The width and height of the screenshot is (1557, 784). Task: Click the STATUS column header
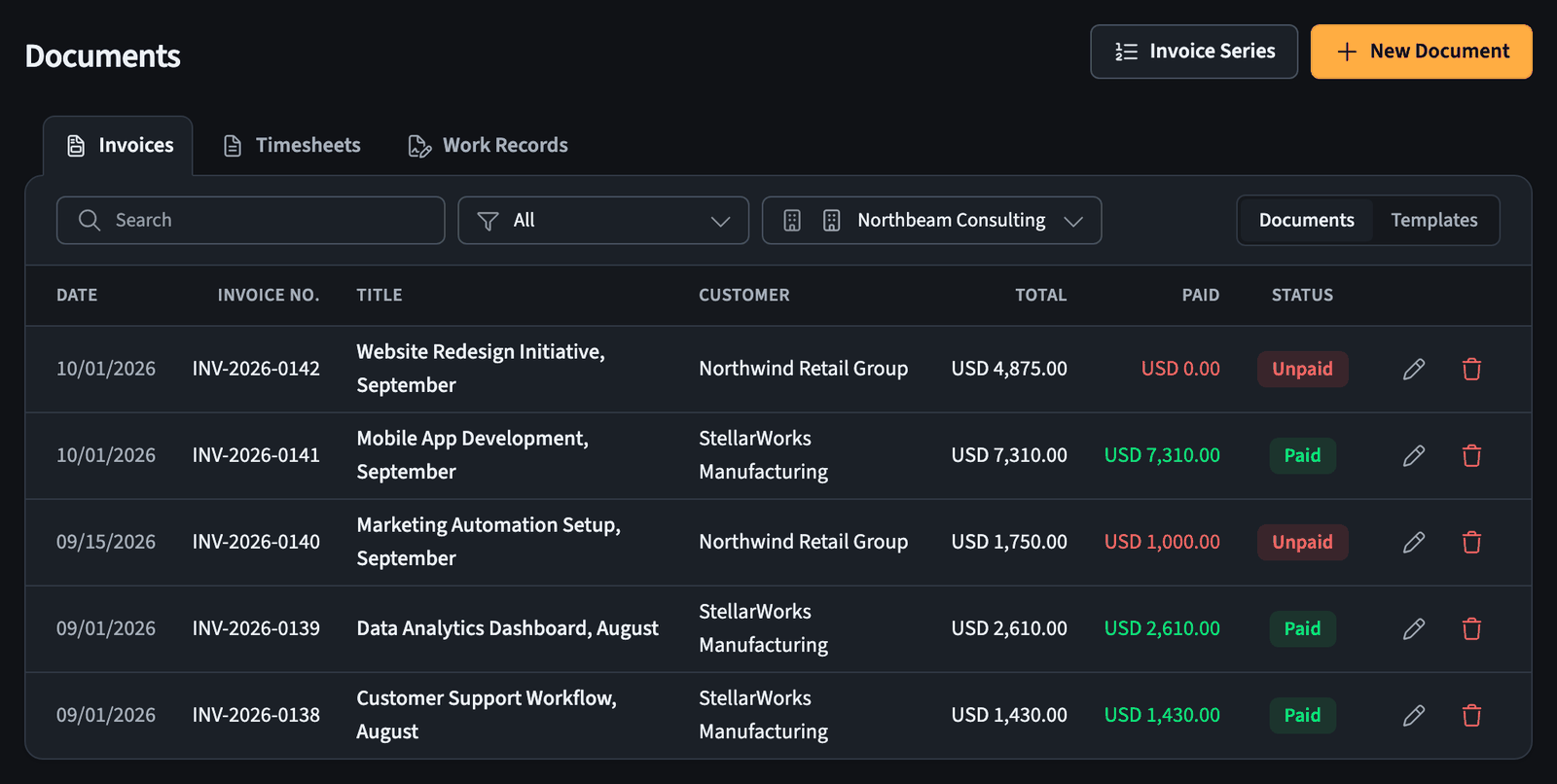pos(1302,296)
